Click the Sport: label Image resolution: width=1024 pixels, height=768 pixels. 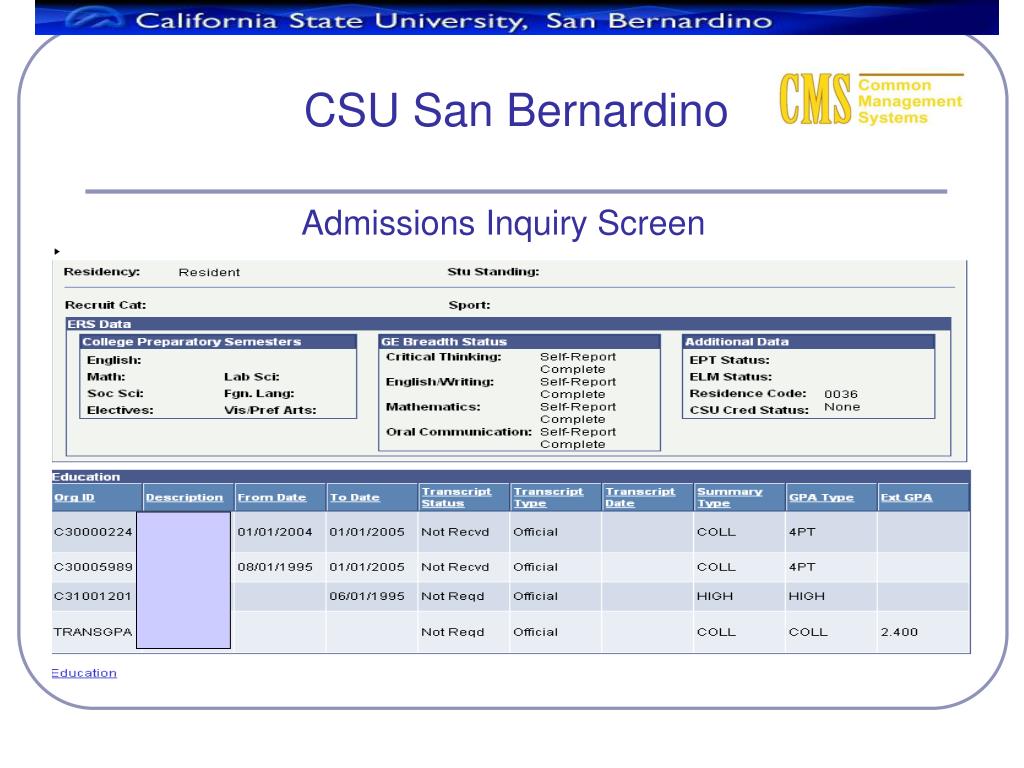[470, 305]
